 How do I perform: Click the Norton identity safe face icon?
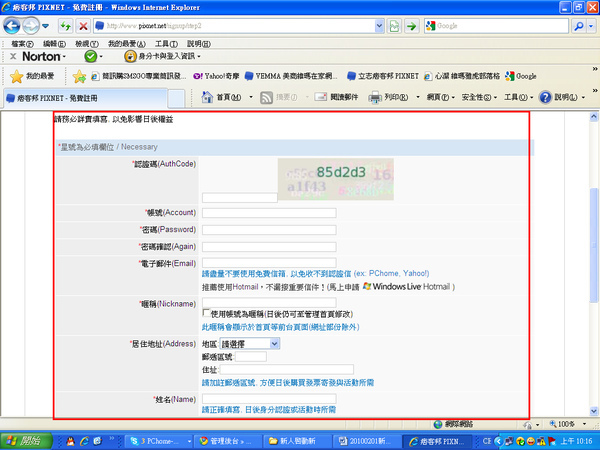click(130, 57)
